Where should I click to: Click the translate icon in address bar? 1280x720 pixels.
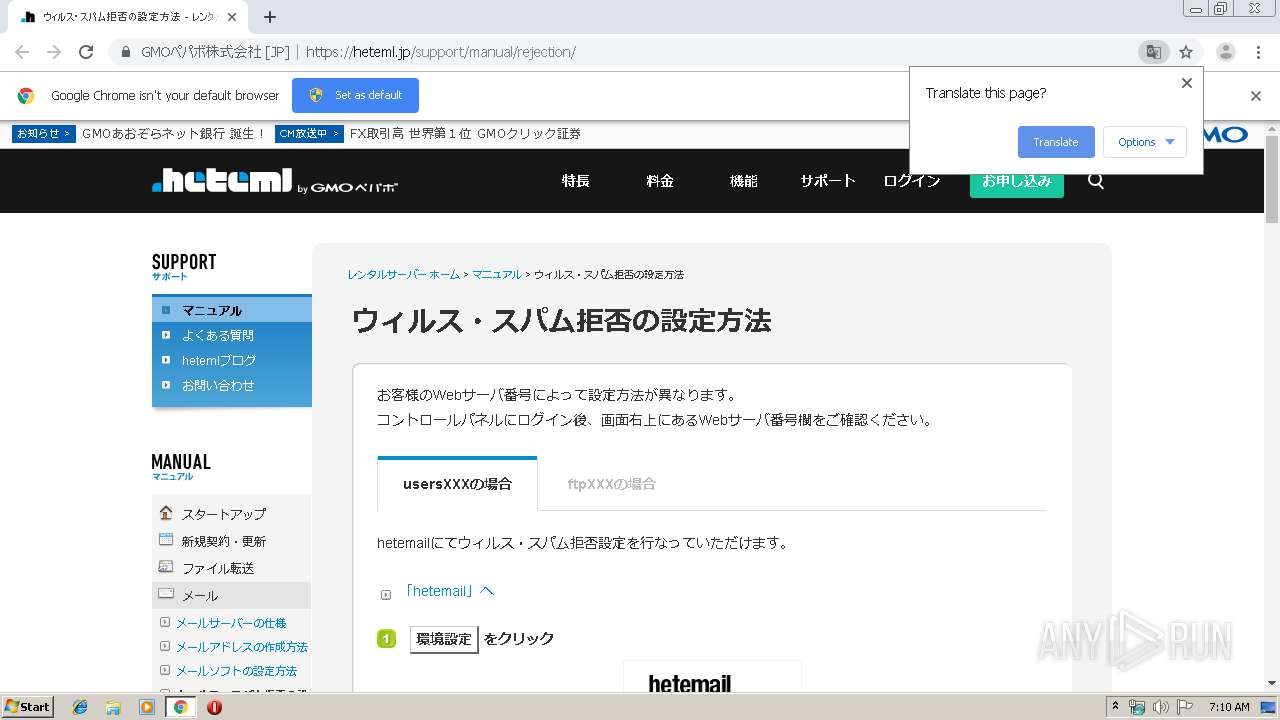point(1153,52)
